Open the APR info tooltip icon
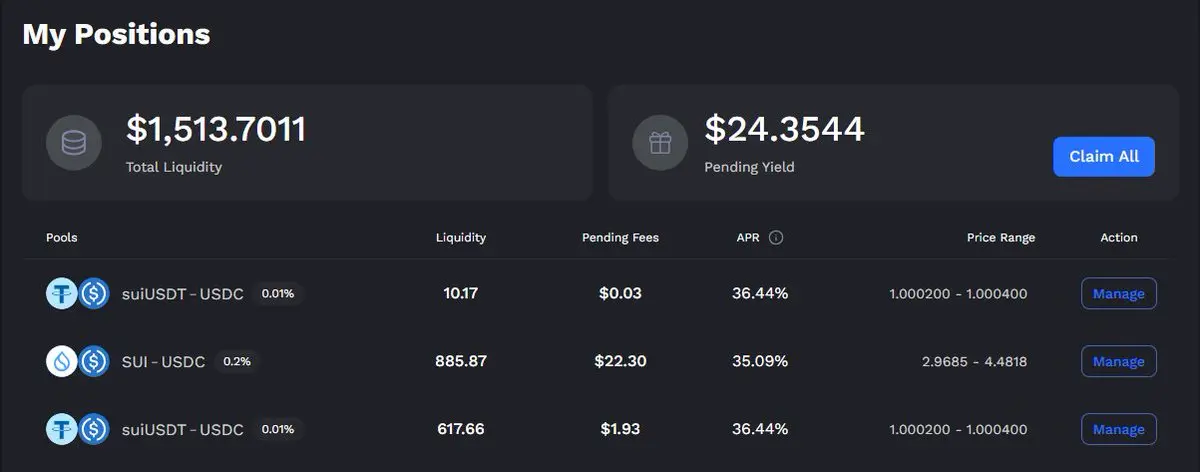The width and height of the screenshot is (1200, 472). click(x=776, y=238)
